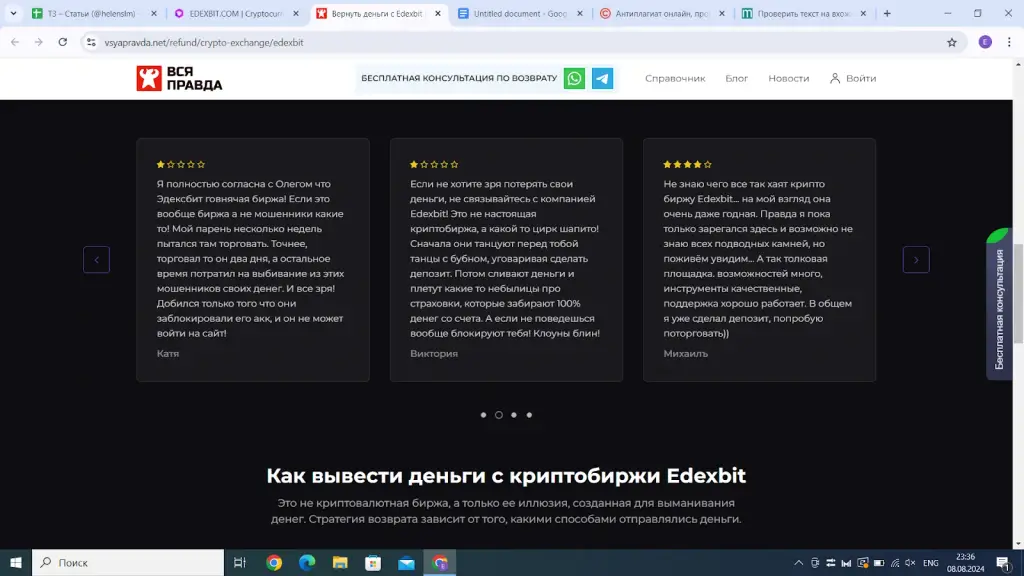
Task: Go forward in browser history
Action: click(39, 42)
